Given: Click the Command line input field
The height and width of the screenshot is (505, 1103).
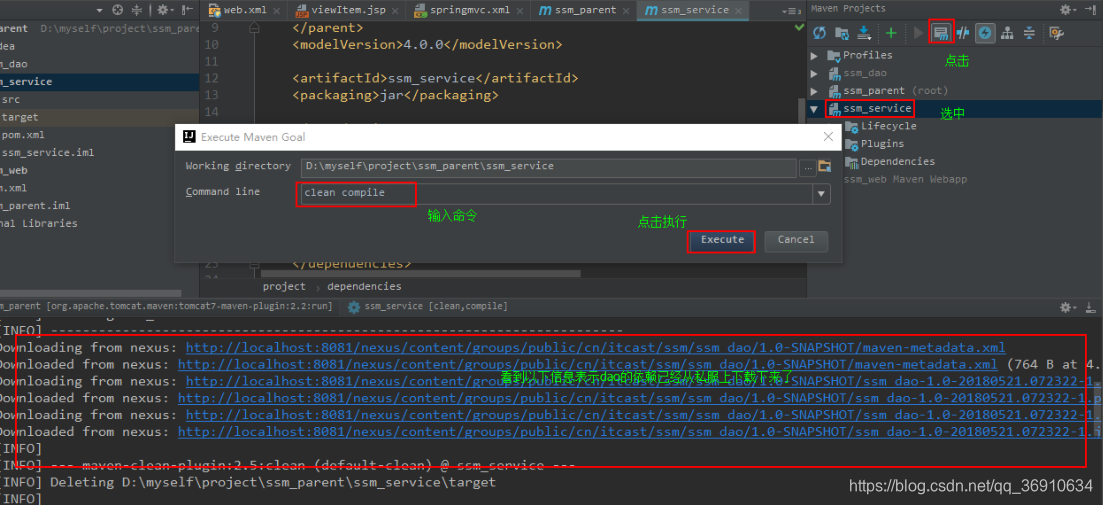Looking at the screenshot, I should 554,193.
